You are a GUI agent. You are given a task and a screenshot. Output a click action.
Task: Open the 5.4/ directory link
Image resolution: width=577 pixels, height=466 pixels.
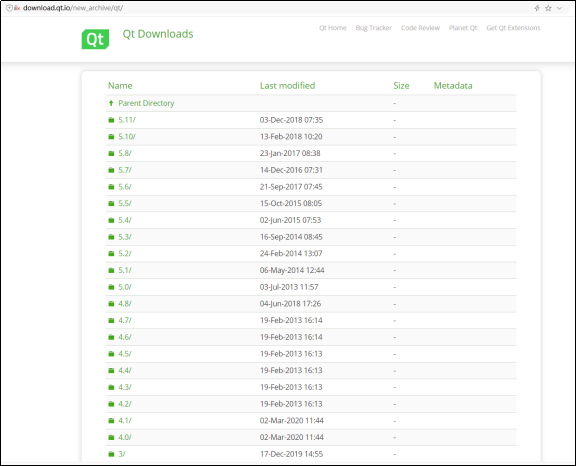point(125,220)
